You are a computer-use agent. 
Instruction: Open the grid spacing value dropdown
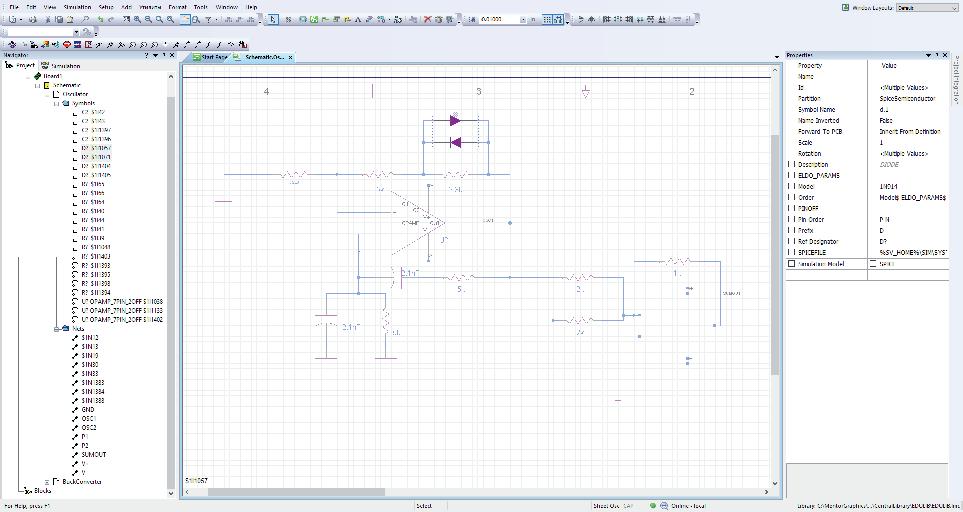tap(523, 19)
